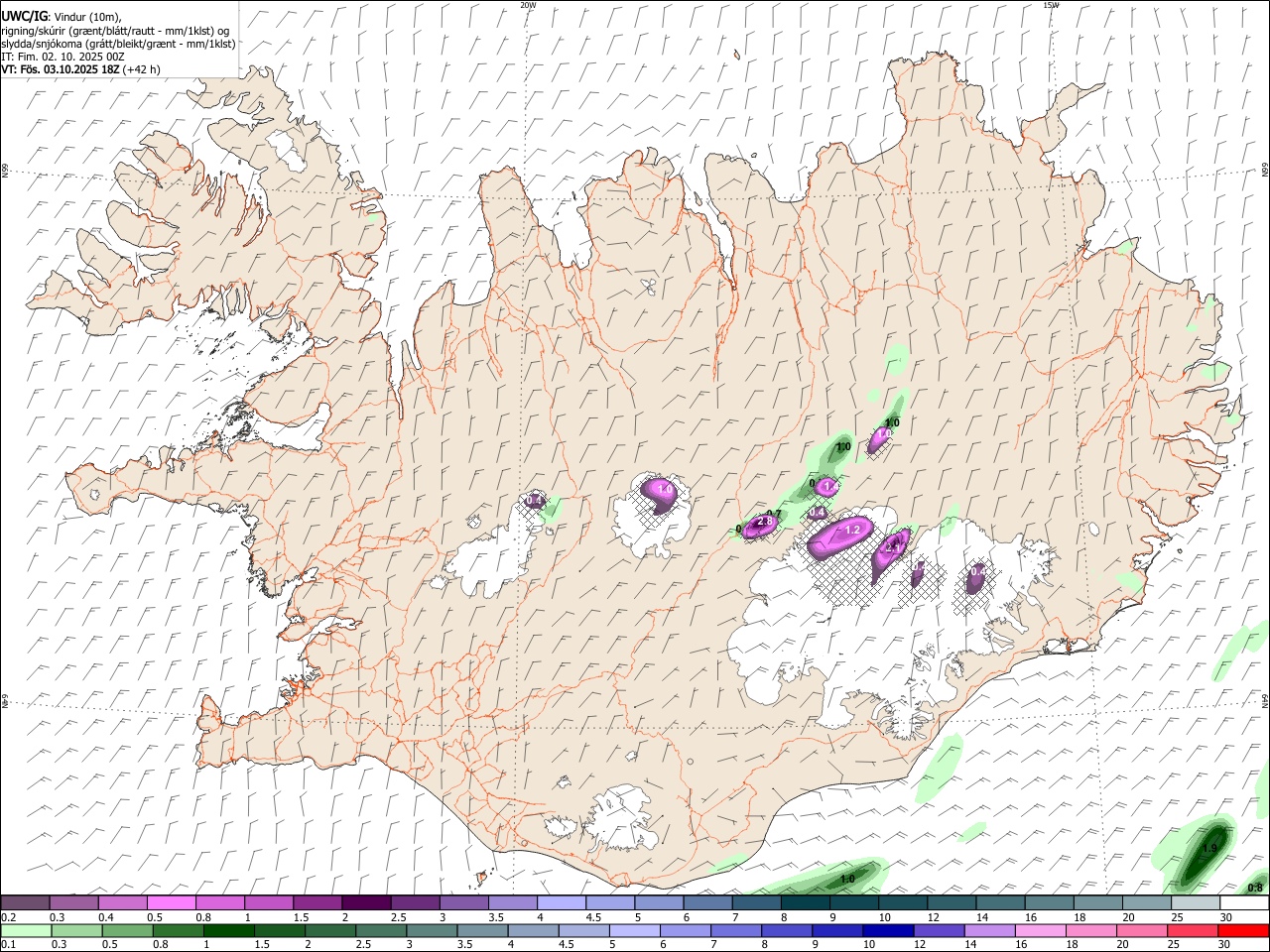
Task: Click the '1.2' snowfall value on map
Action: click(851, 531)
